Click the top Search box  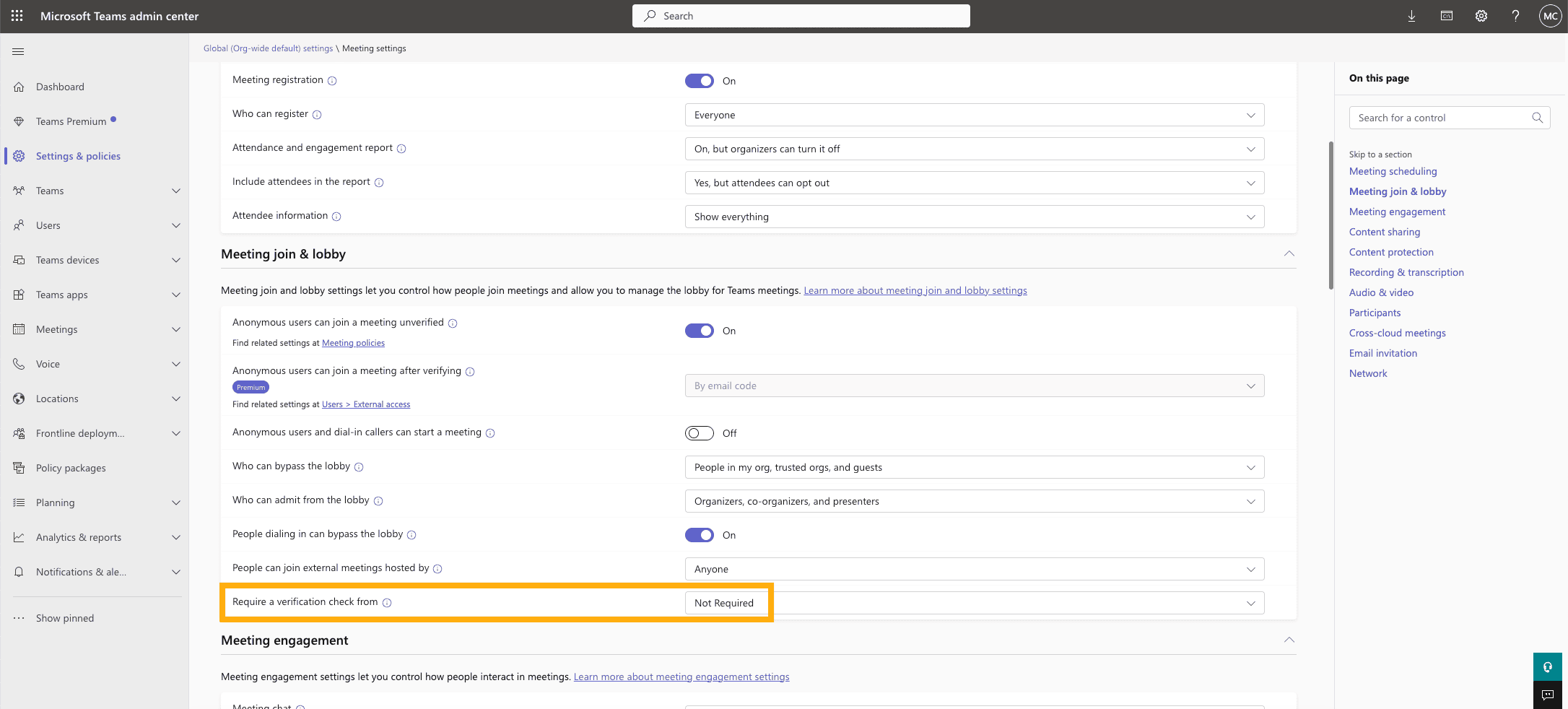(801, 16)
